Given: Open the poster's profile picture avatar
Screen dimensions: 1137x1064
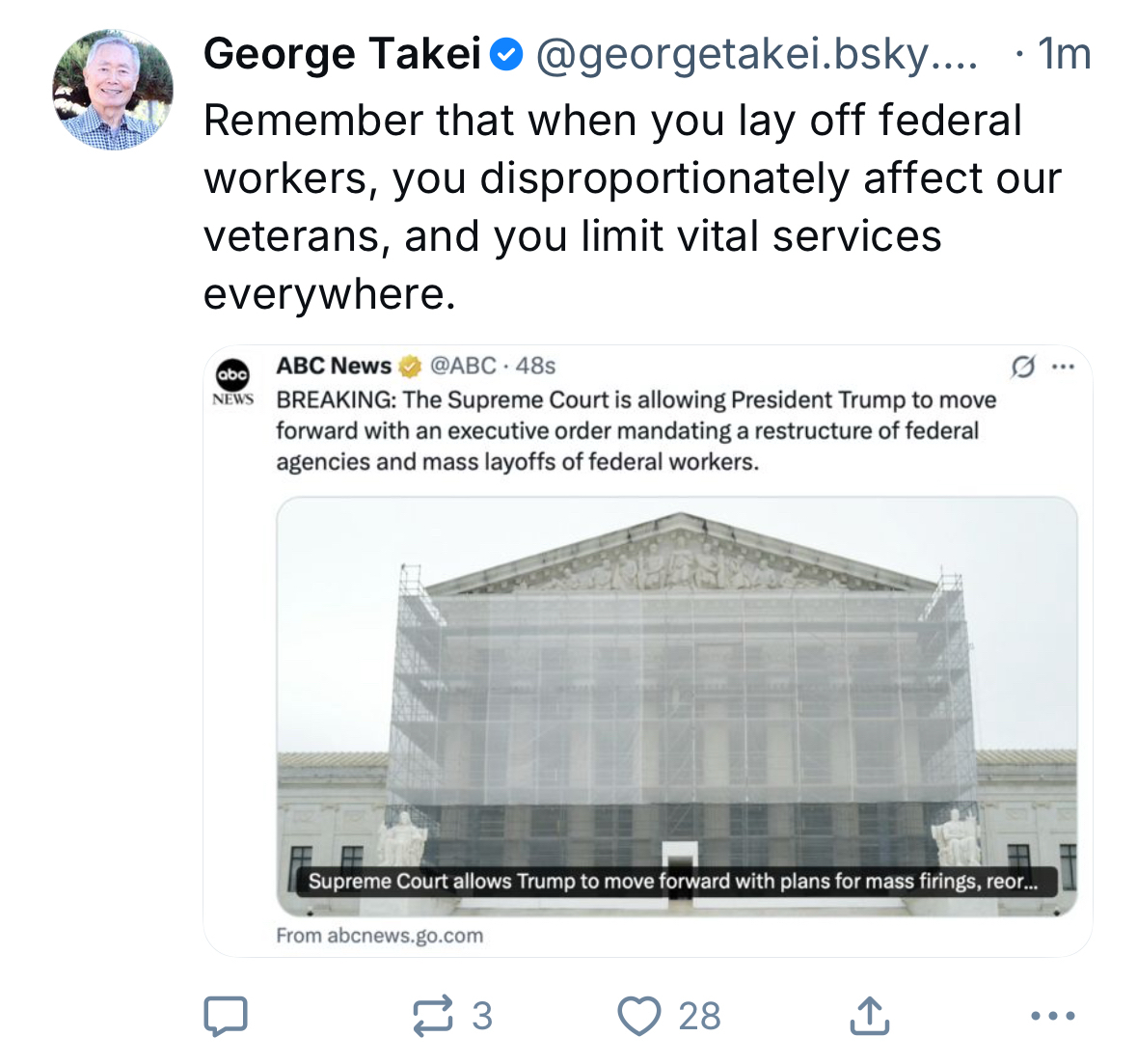Looking at the screenshot, I should pos(113,90).
